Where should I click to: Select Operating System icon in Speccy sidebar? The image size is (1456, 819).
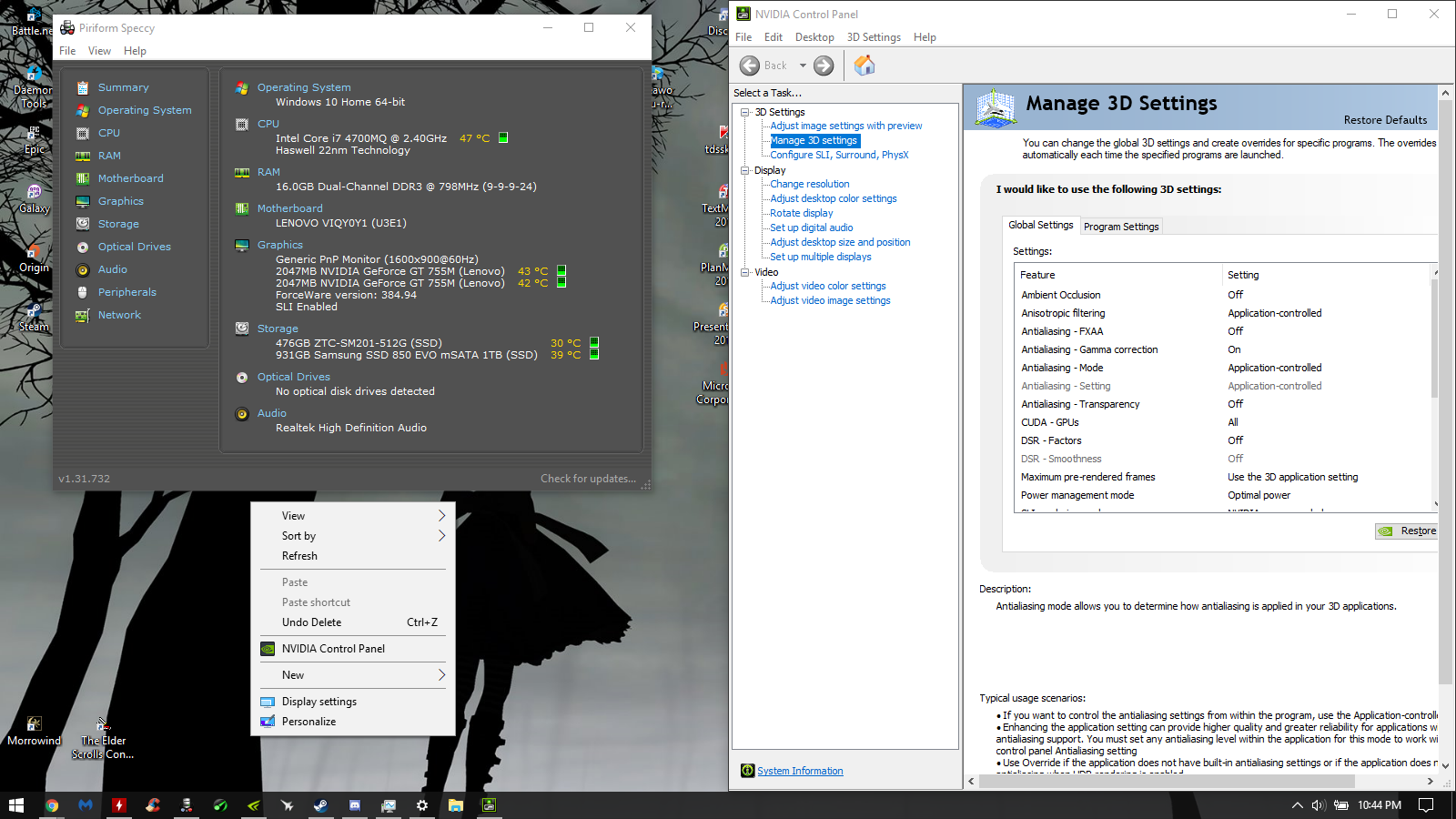[83, 110]
